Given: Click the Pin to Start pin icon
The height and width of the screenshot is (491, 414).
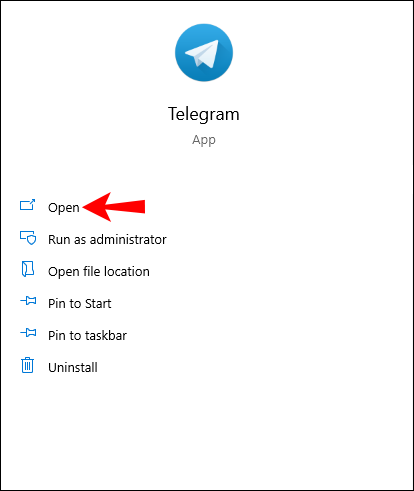Looking at the screenshot, I should (x=28, y=301).
